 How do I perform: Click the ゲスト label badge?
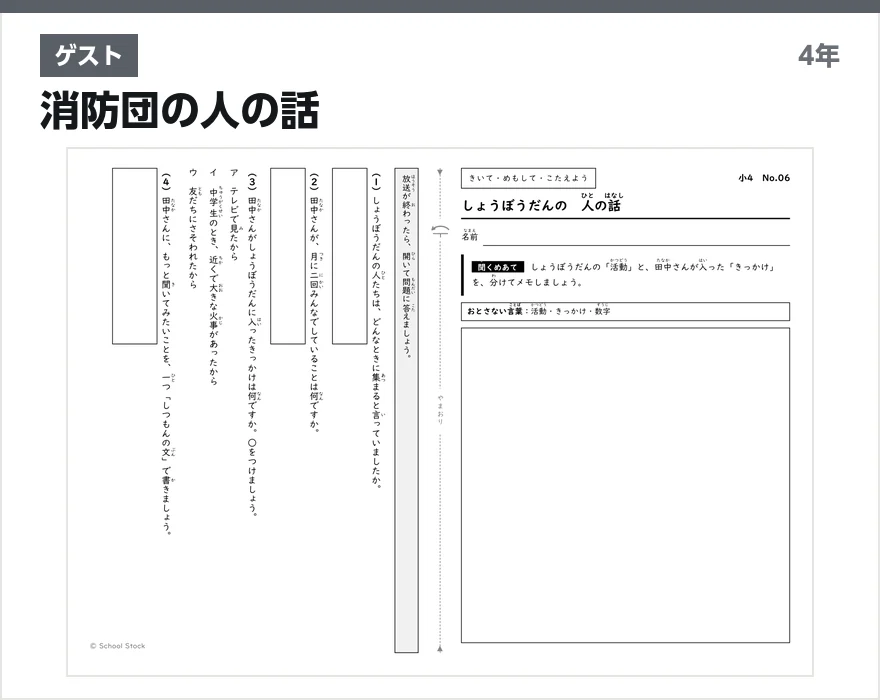89,55
